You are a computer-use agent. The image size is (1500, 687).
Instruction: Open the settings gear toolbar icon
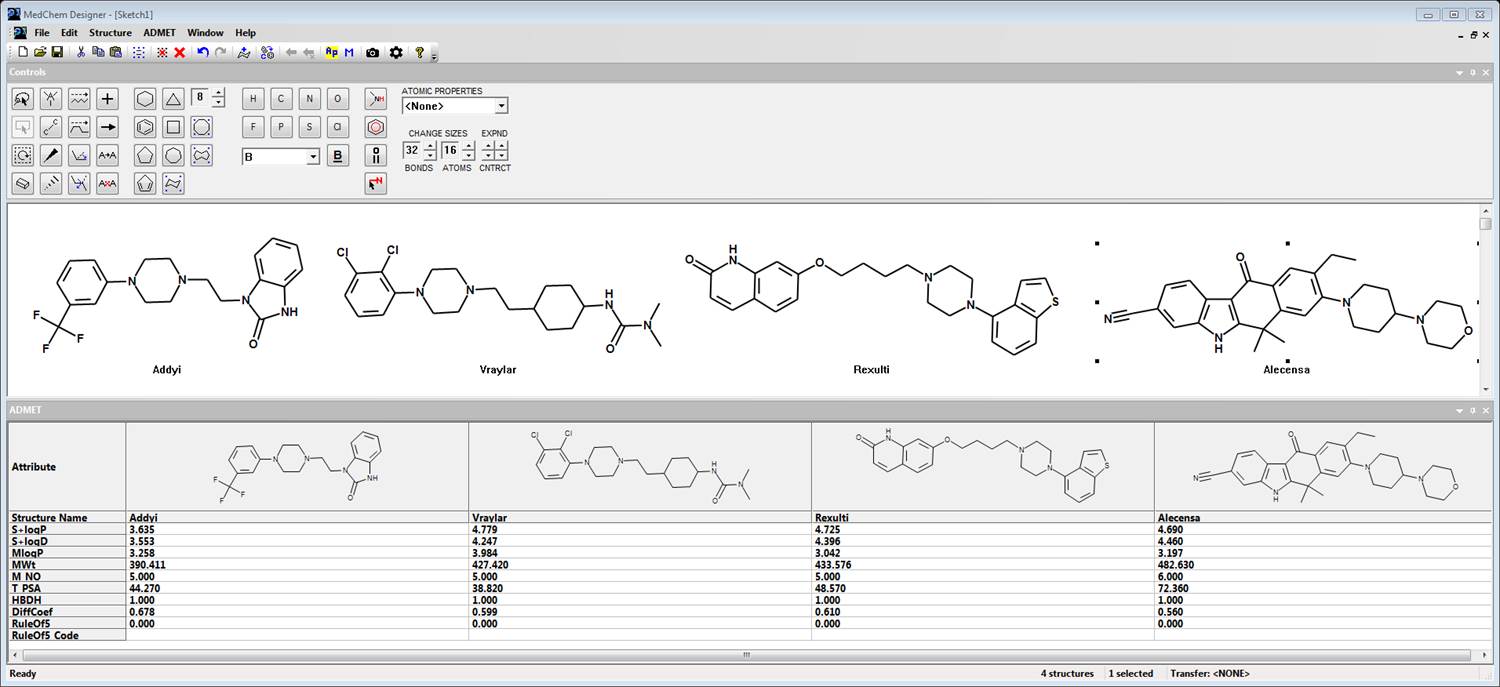coord(396,52)
